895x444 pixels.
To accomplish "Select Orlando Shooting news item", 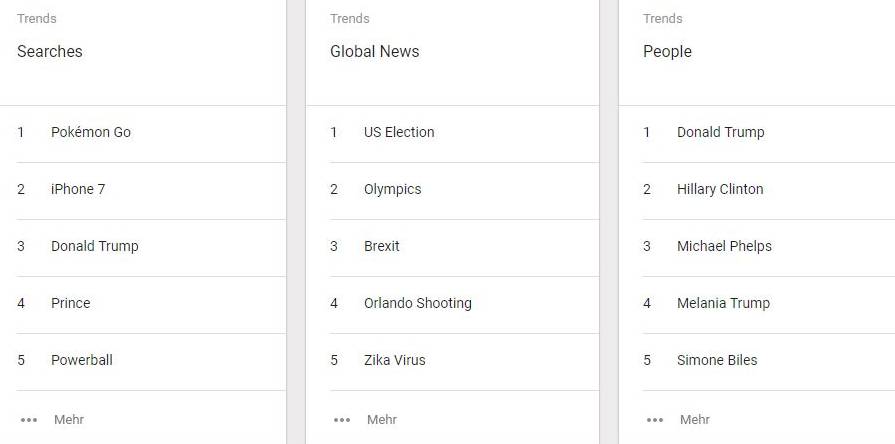I will tap(464, 305).
